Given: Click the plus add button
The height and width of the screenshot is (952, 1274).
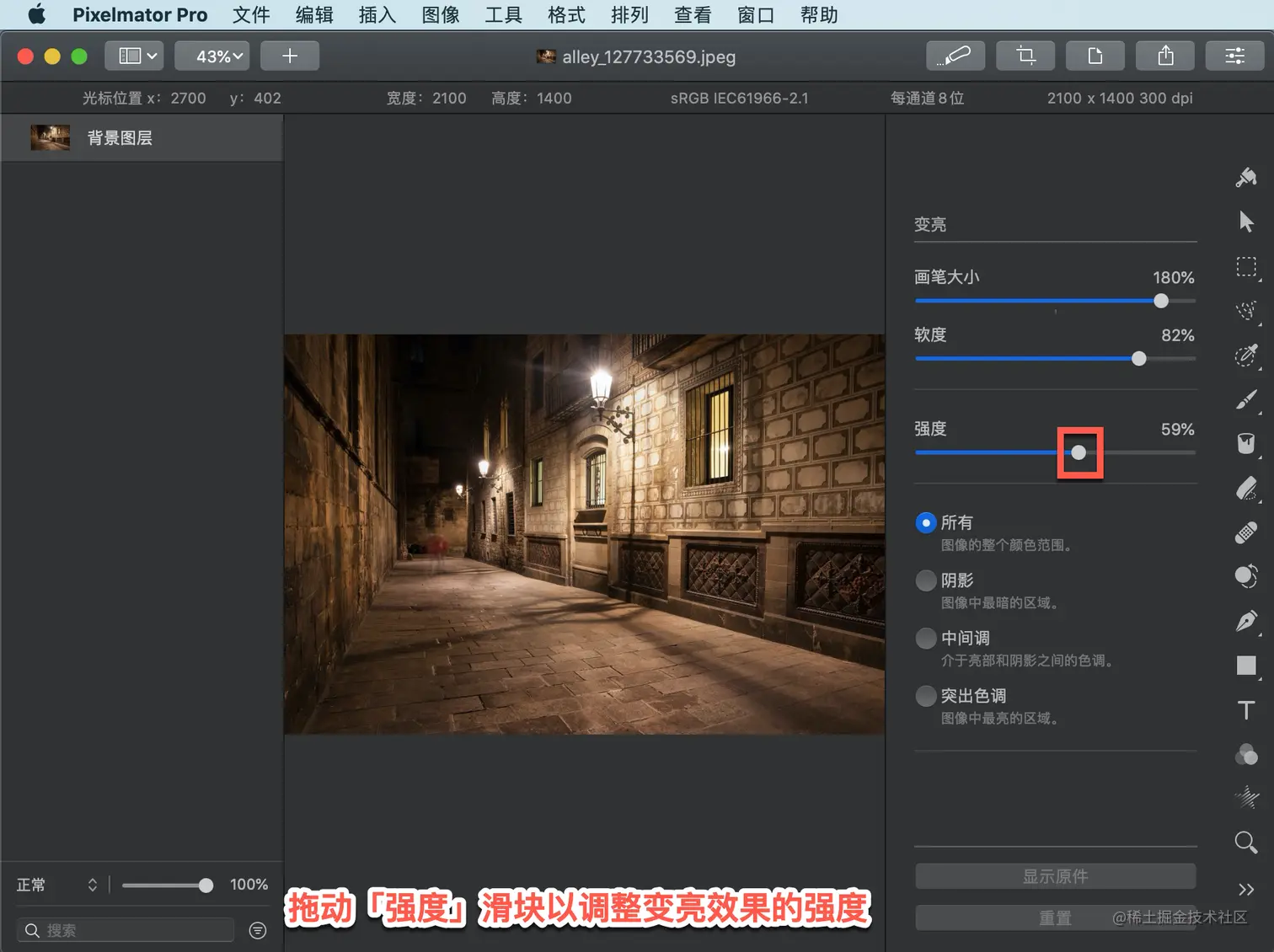Looking at the screenshot, I should pos(290,56).
